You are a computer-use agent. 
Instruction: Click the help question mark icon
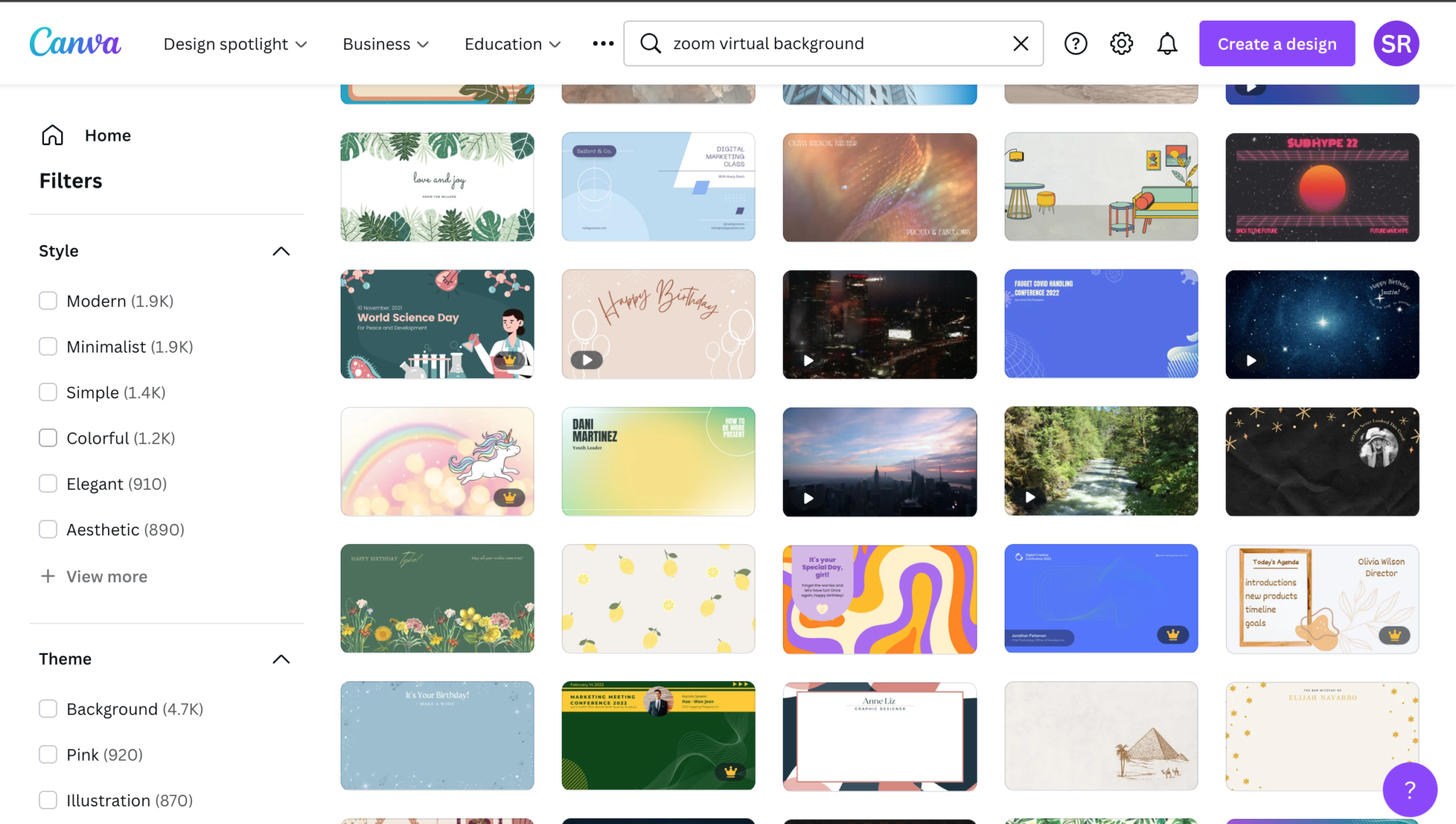pos(1076,43)
